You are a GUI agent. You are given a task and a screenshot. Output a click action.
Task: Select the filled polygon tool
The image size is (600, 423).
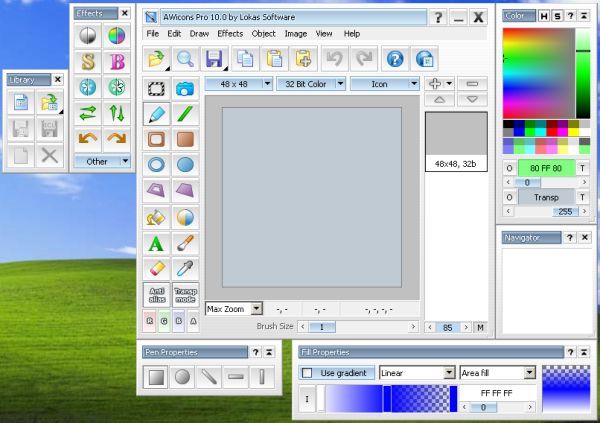185,190
